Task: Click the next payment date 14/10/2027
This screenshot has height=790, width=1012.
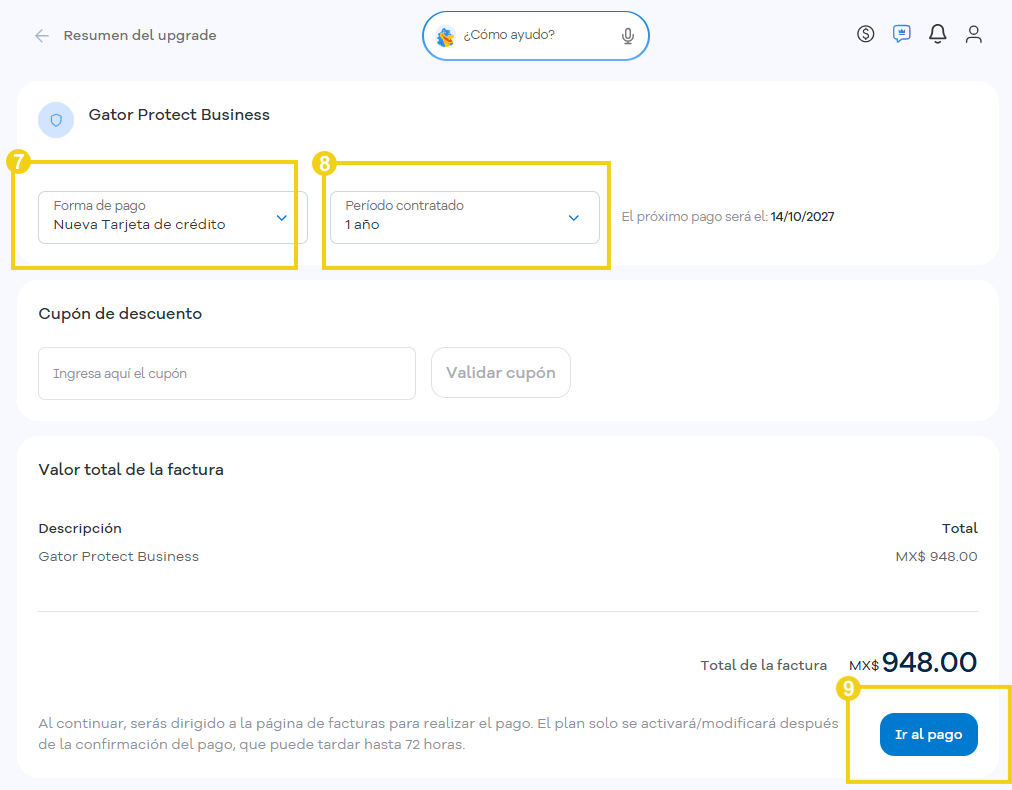Action: (802, 217)
